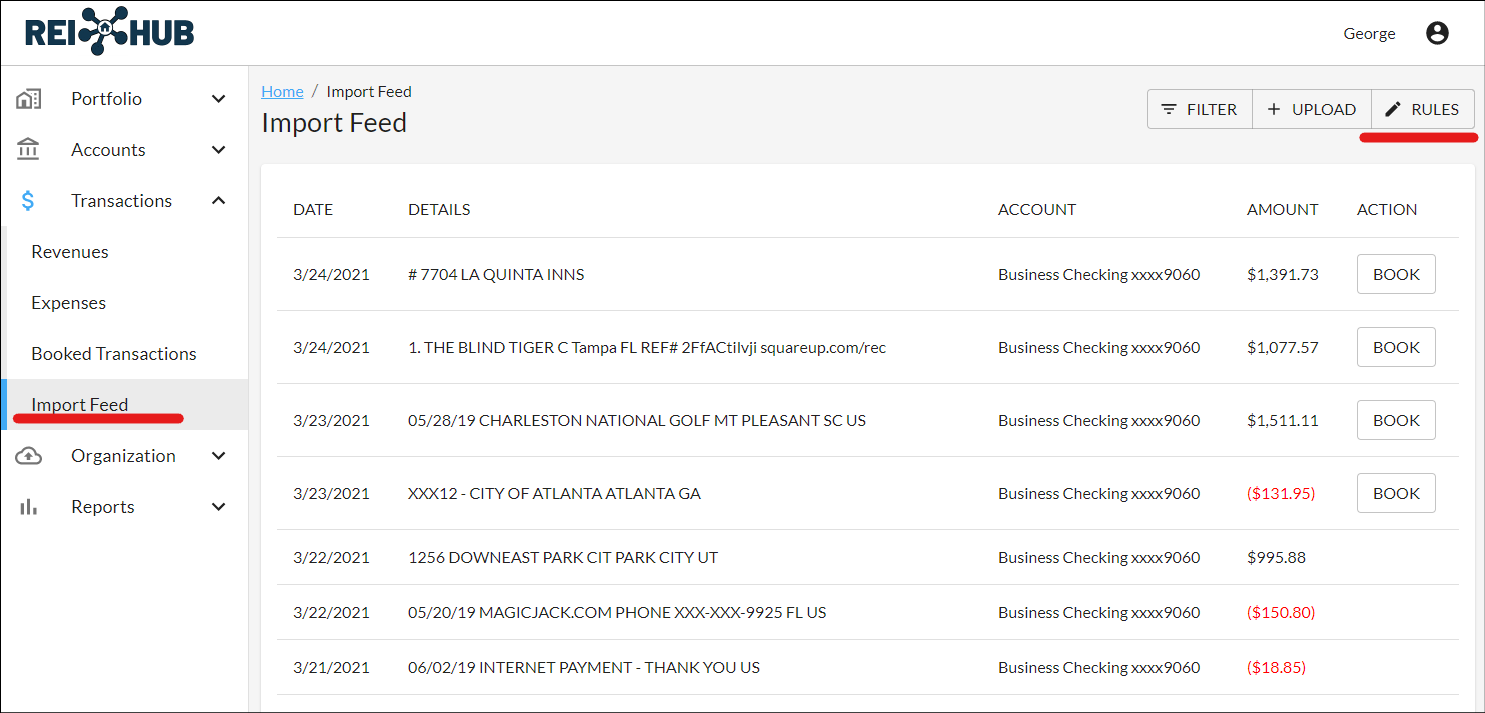Expand the Accounts chevron
Viewport: 1485px width, 713px height.
[x=219, y=150]
